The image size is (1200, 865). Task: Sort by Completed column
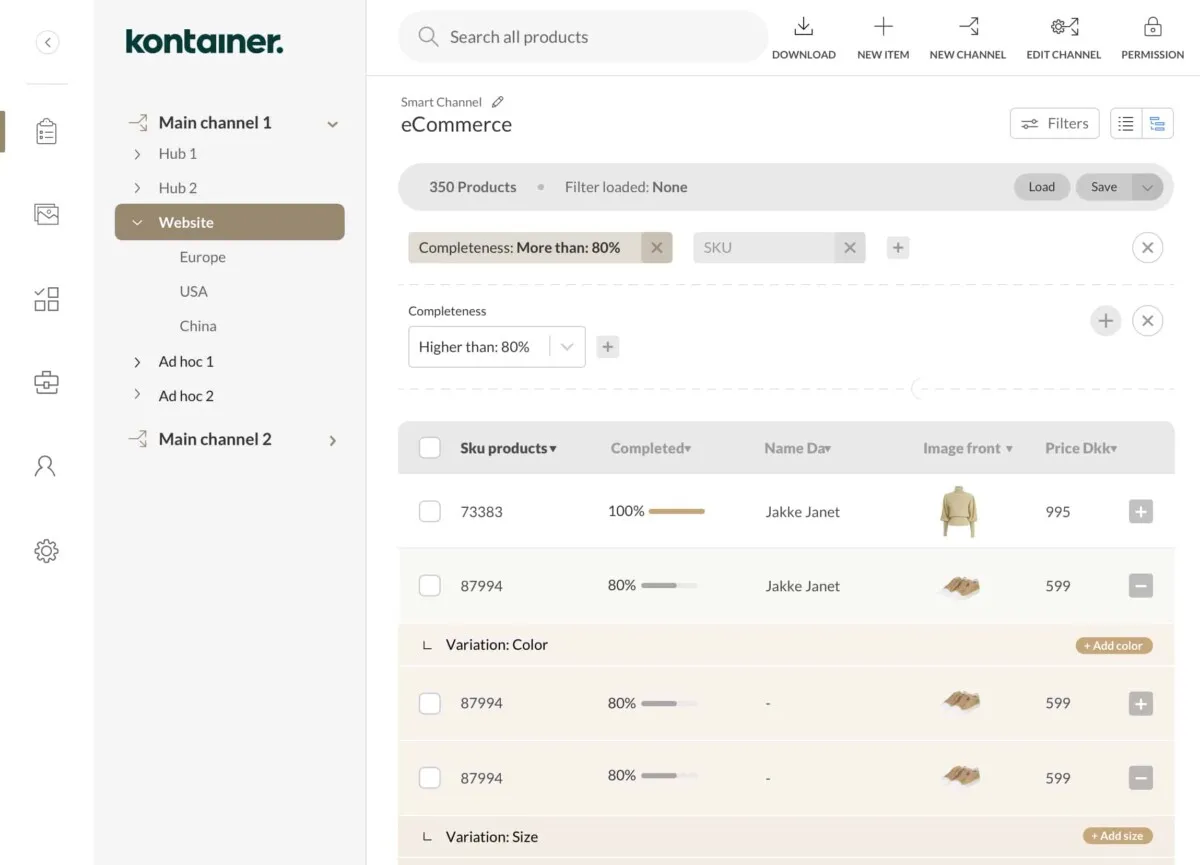651,448
